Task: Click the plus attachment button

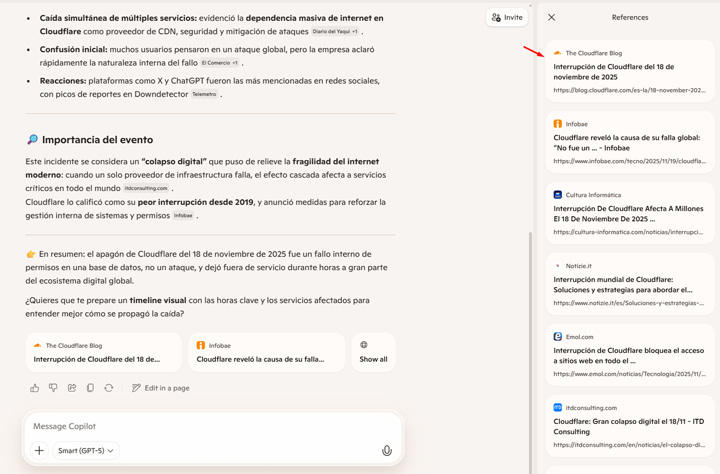Action: (39, 451)
